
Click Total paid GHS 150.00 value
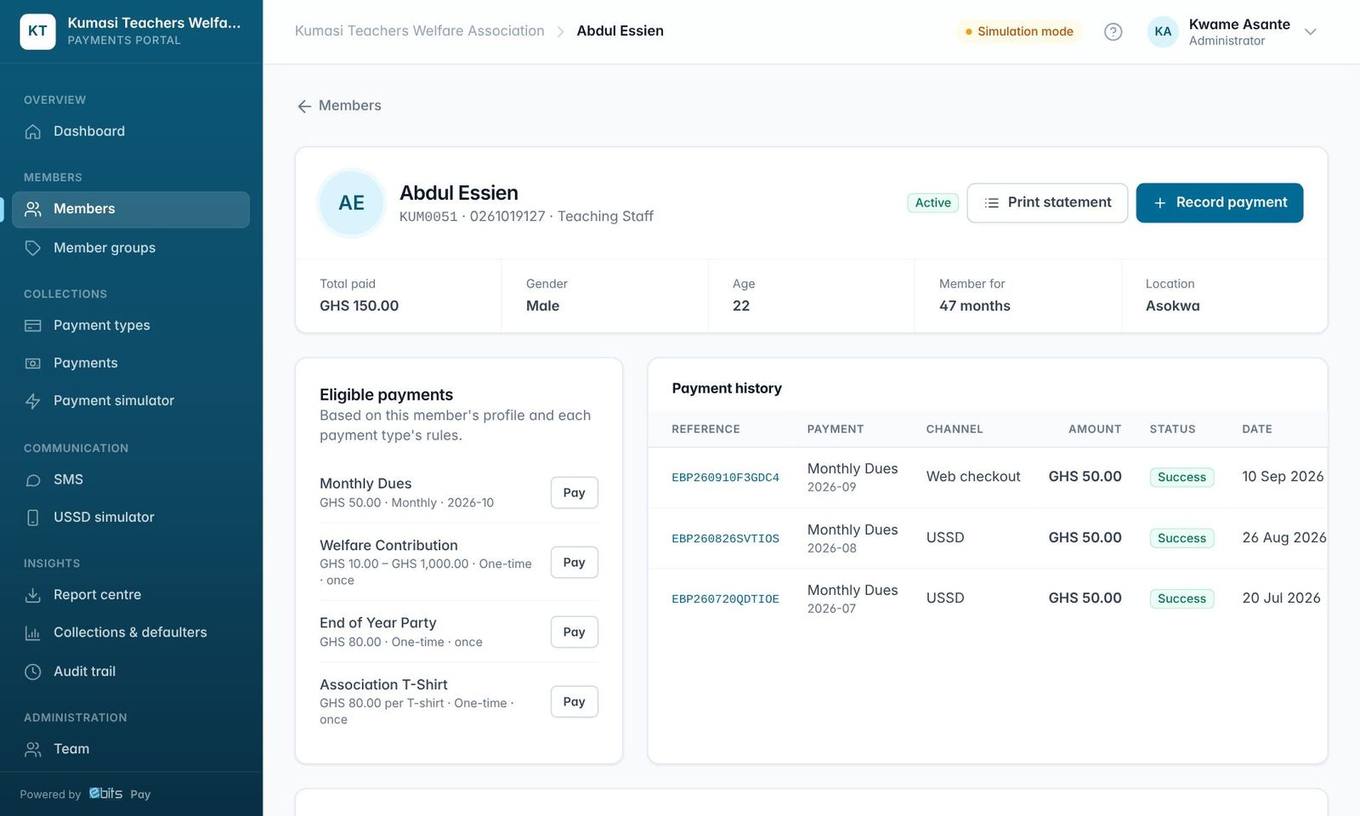point(359,306)
